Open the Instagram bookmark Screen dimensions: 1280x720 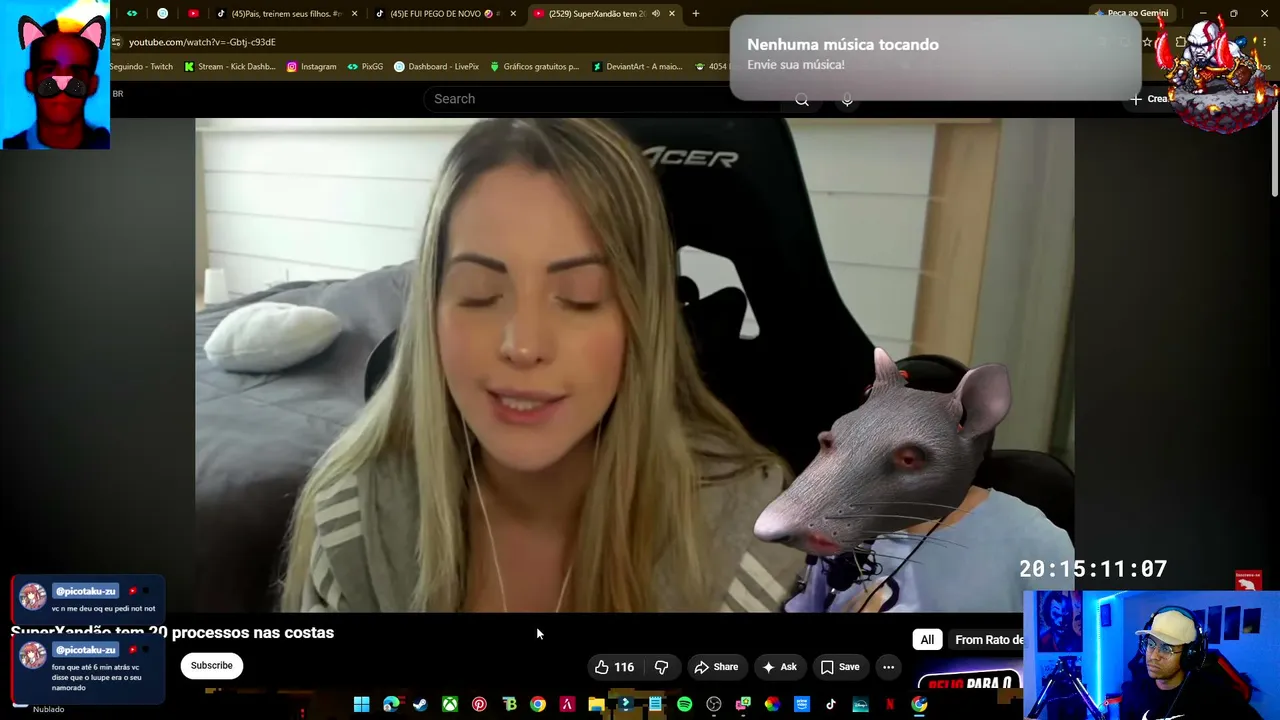point(311,67)
